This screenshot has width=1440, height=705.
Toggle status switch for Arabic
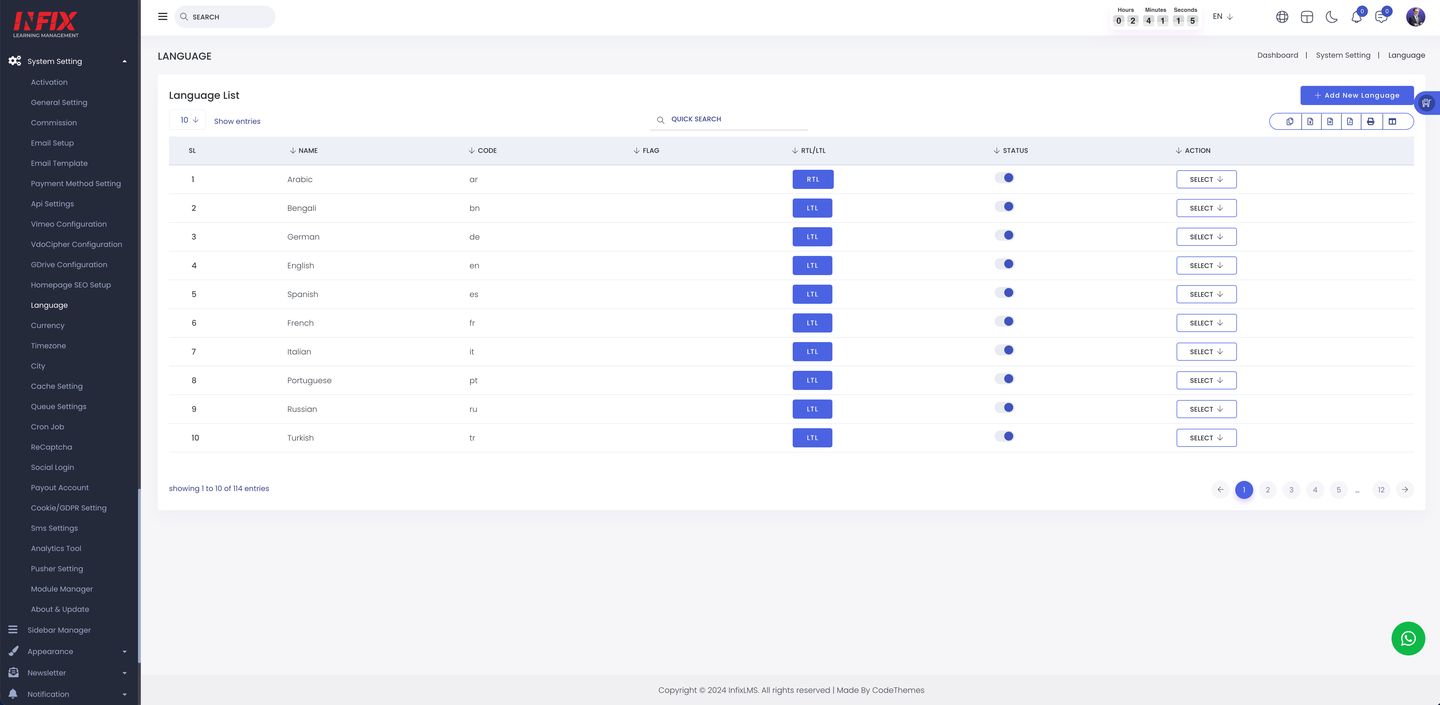click(1005, 178)
